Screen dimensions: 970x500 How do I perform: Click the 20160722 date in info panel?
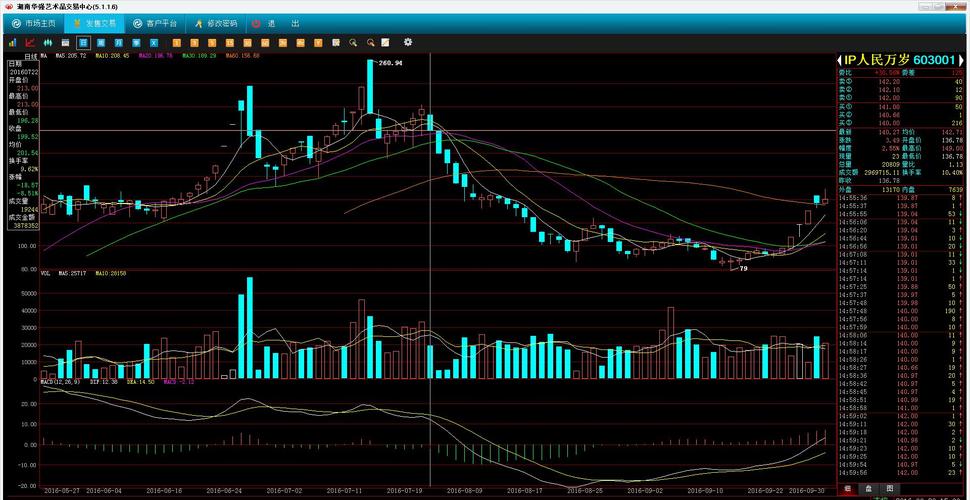click(23, 72)
